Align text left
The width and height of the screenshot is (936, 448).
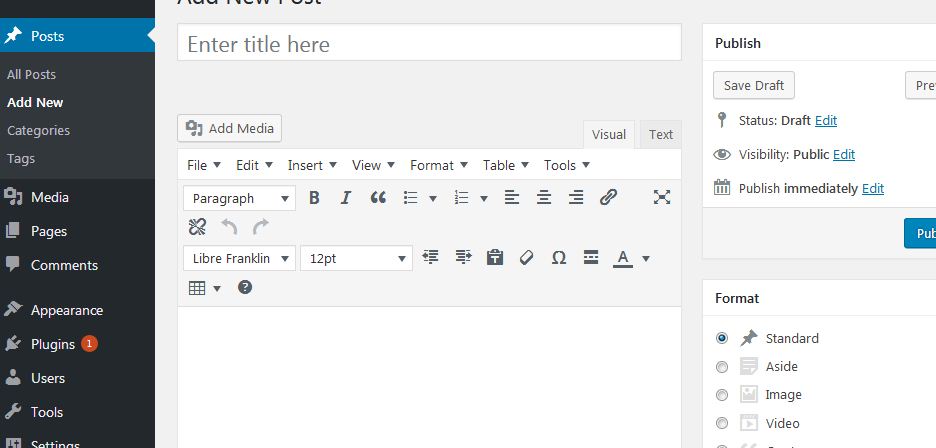pos(512,198)
